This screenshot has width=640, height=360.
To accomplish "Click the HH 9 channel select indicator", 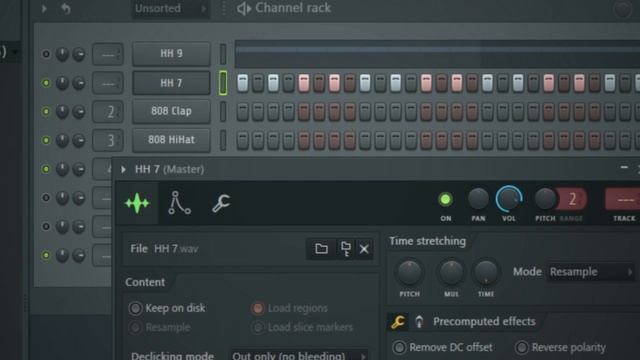I will coord(223,54).
